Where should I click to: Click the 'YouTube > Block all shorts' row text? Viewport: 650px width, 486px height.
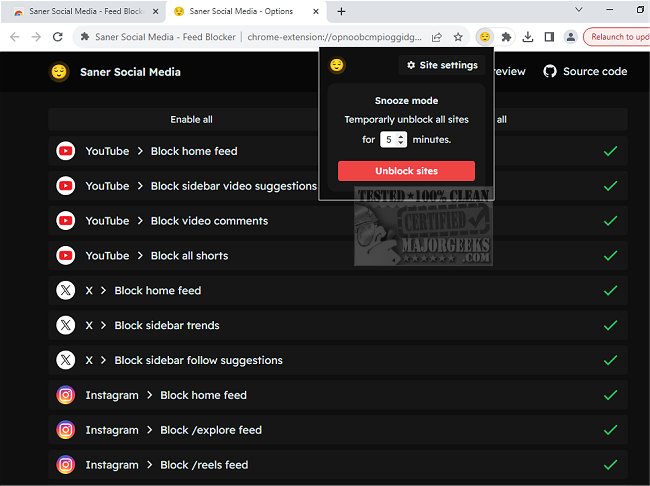157,255
